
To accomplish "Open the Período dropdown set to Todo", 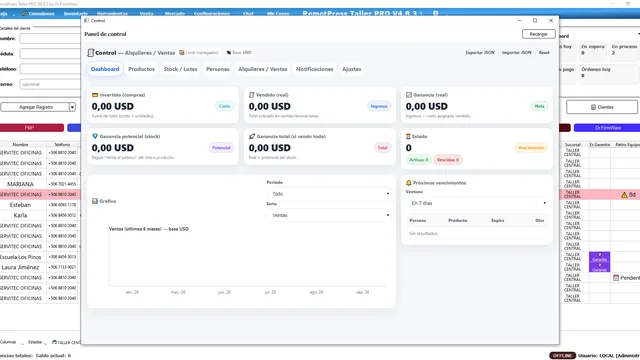I will point(329,194).
